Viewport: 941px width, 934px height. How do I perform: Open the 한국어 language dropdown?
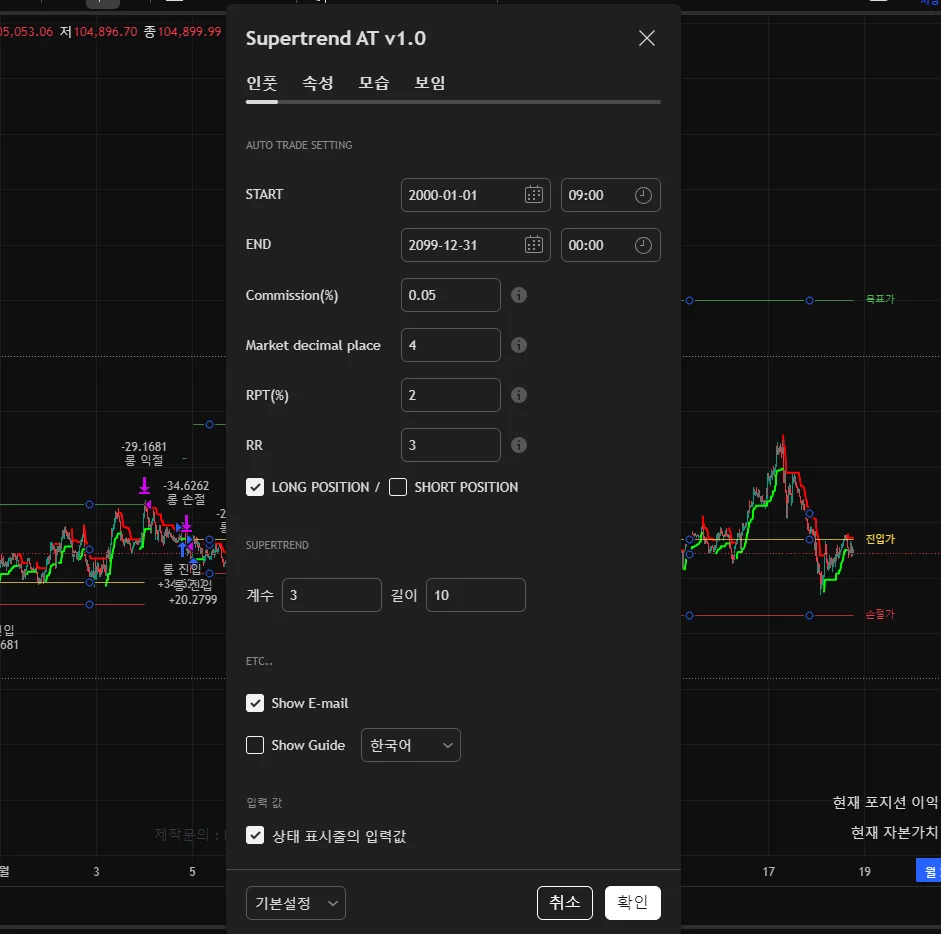(x=410, y=745)
